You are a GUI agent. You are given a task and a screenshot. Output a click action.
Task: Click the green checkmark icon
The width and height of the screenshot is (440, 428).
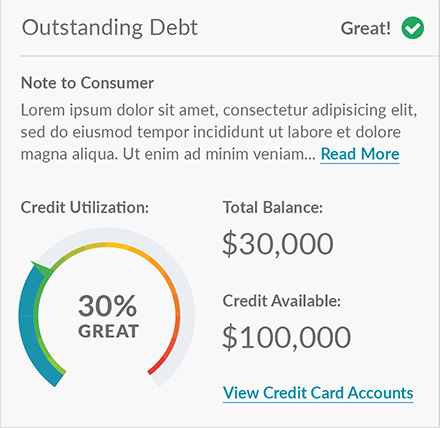pyautogui.click(x=413, y=28)
